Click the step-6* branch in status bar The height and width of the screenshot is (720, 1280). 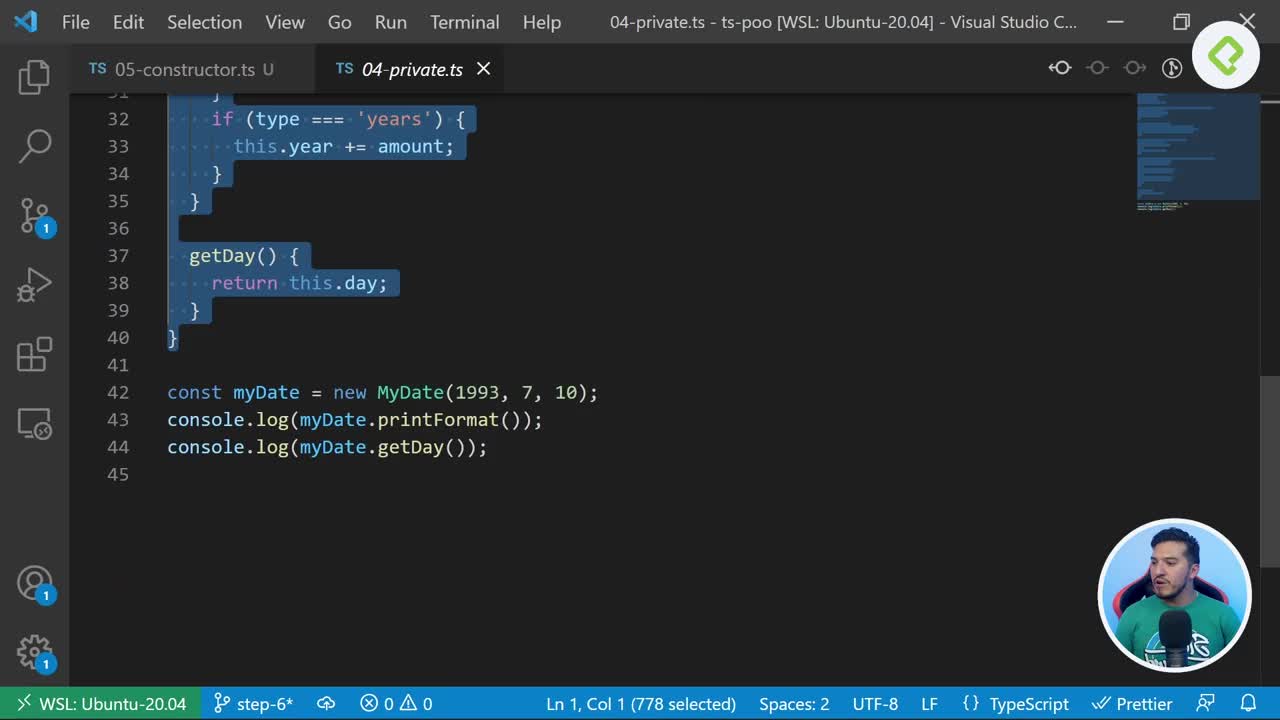(253, 704)
